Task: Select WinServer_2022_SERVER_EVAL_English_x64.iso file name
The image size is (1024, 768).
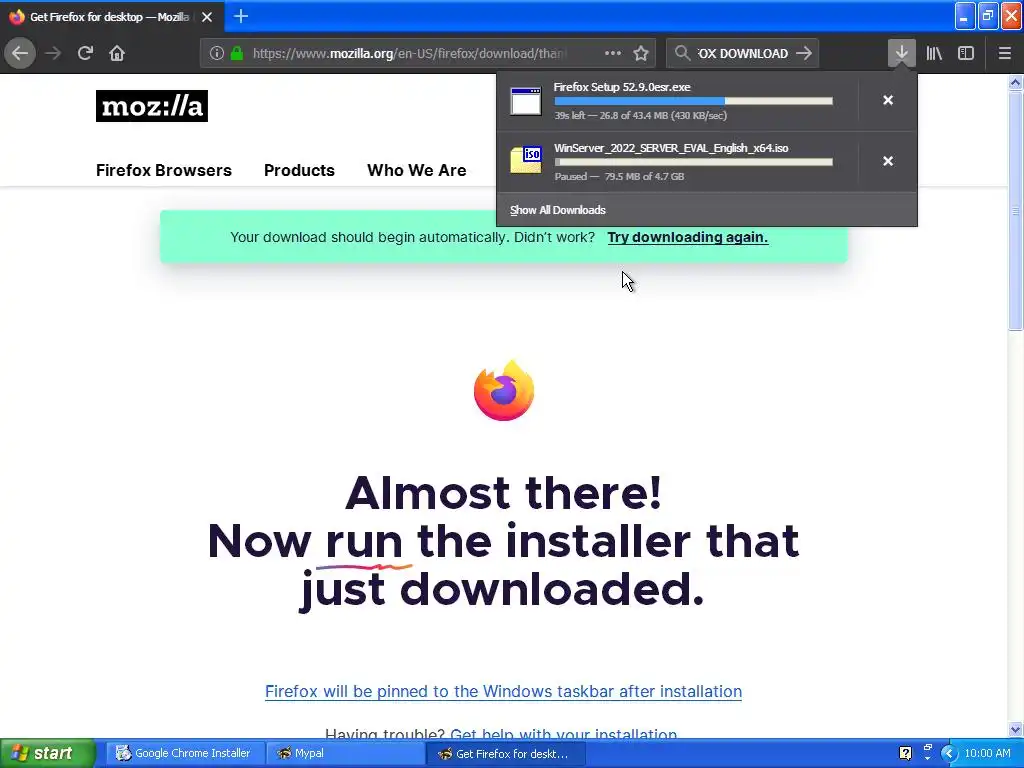Action: [671, 148]
